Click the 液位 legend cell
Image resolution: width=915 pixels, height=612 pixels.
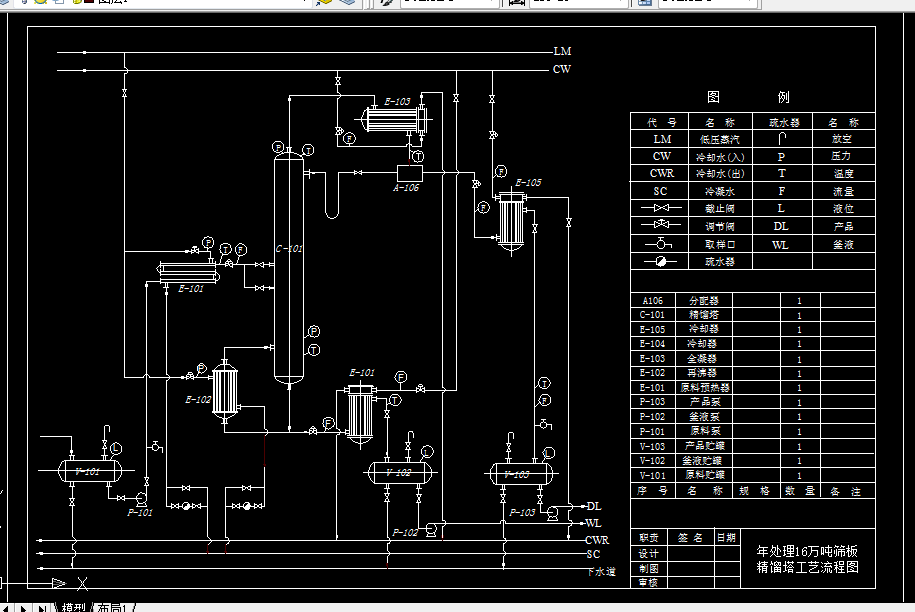(843, 208)
